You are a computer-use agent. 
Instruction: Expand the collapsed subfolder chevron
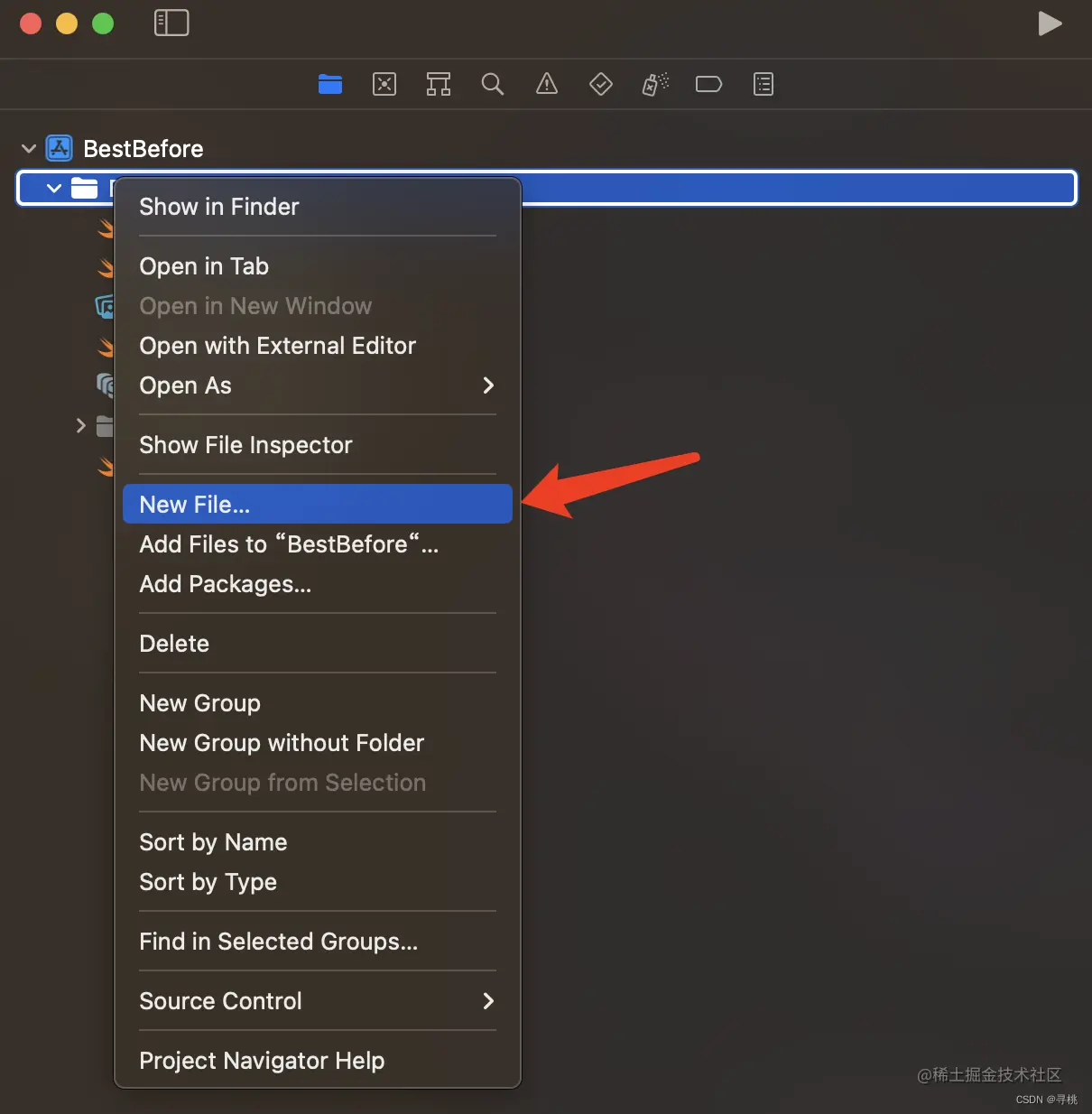pyautogui.click(x=81, y=425)
